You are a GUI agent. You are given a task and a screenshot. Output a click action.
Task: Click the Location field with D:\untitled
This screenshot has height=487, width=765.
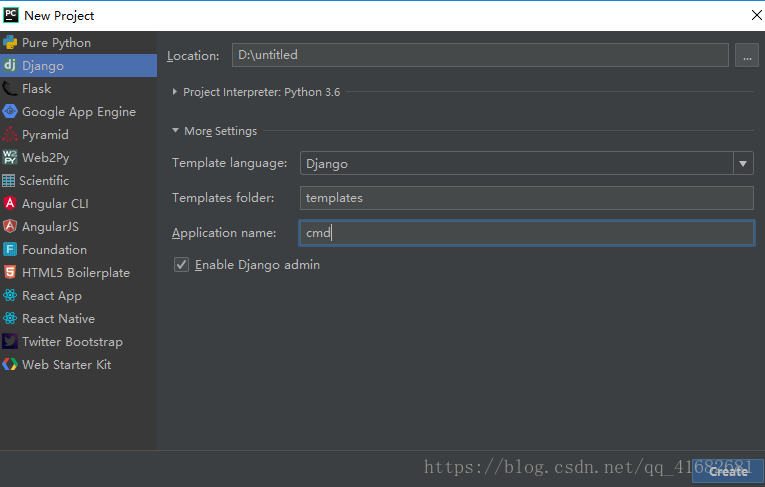[480, 55]
